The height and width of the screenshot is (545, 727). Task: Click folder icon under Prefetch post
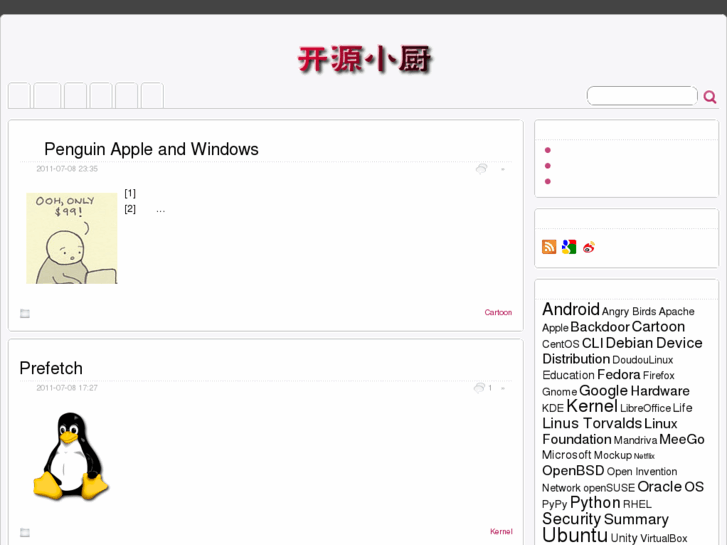point(25,532)
